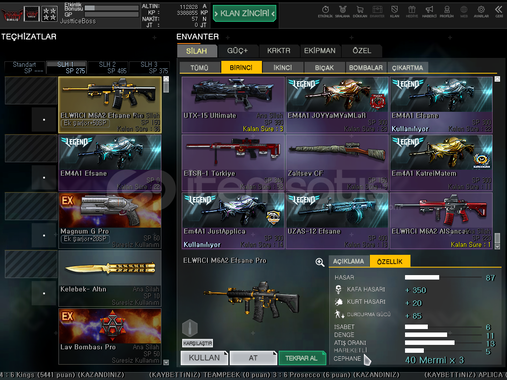Open the Etkinlik stopwatch icon
The image size is (507, 380).
(325, 11)
